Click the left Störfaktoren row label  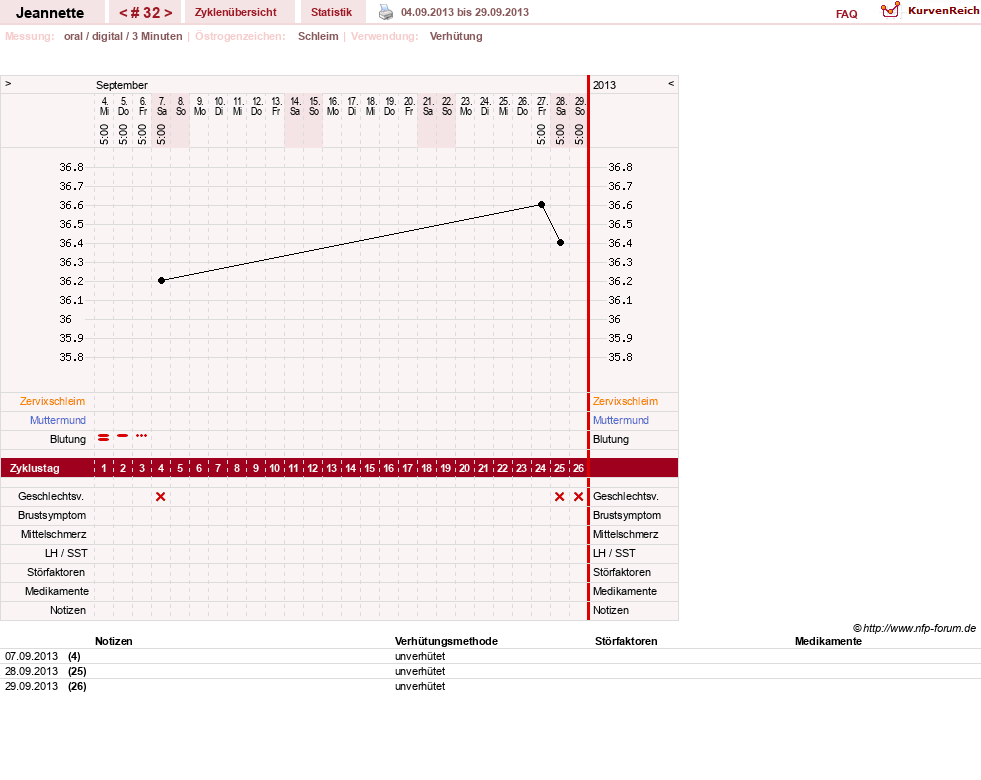pos(56,572)
